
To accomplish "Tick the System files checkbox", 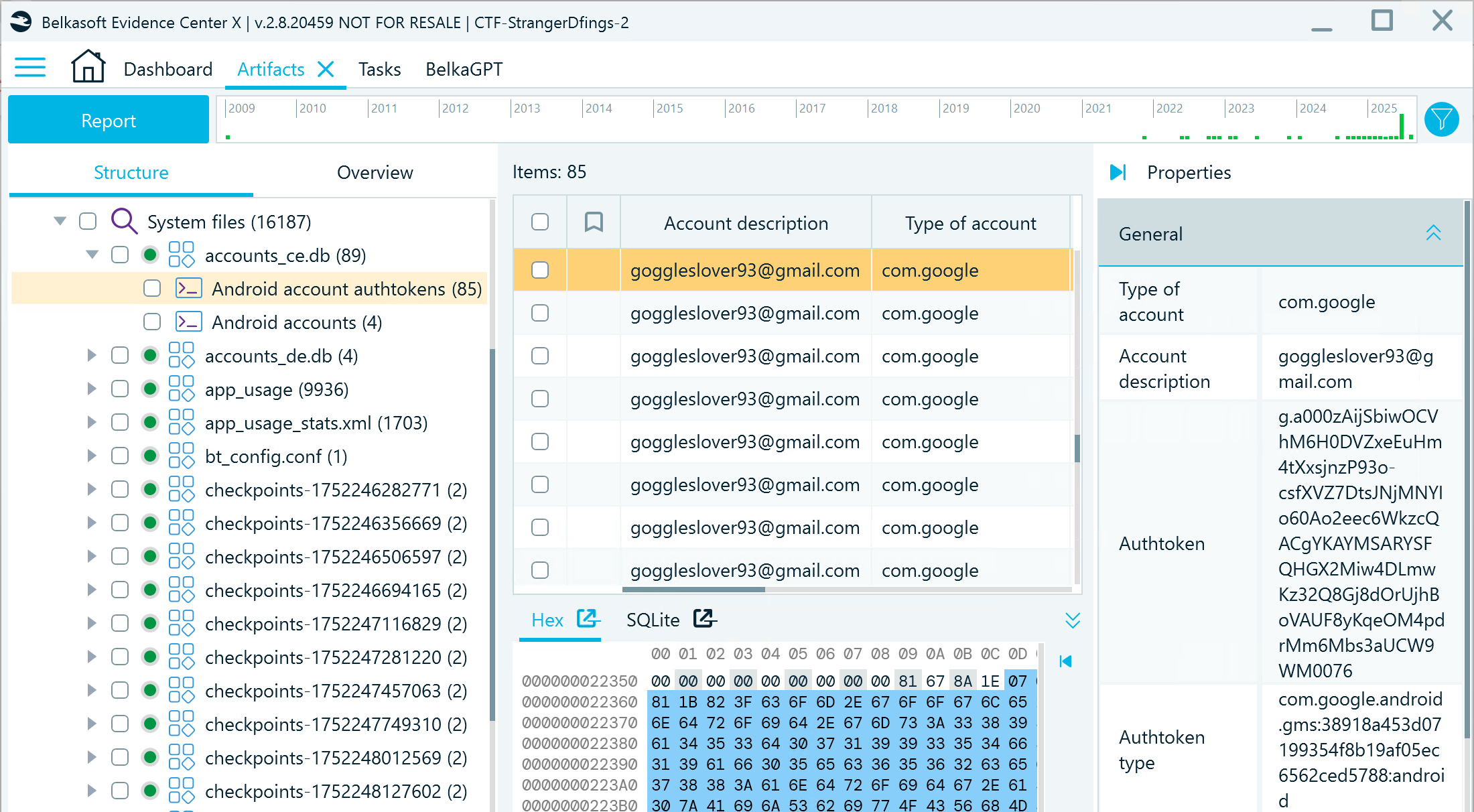I will [88, 221].
